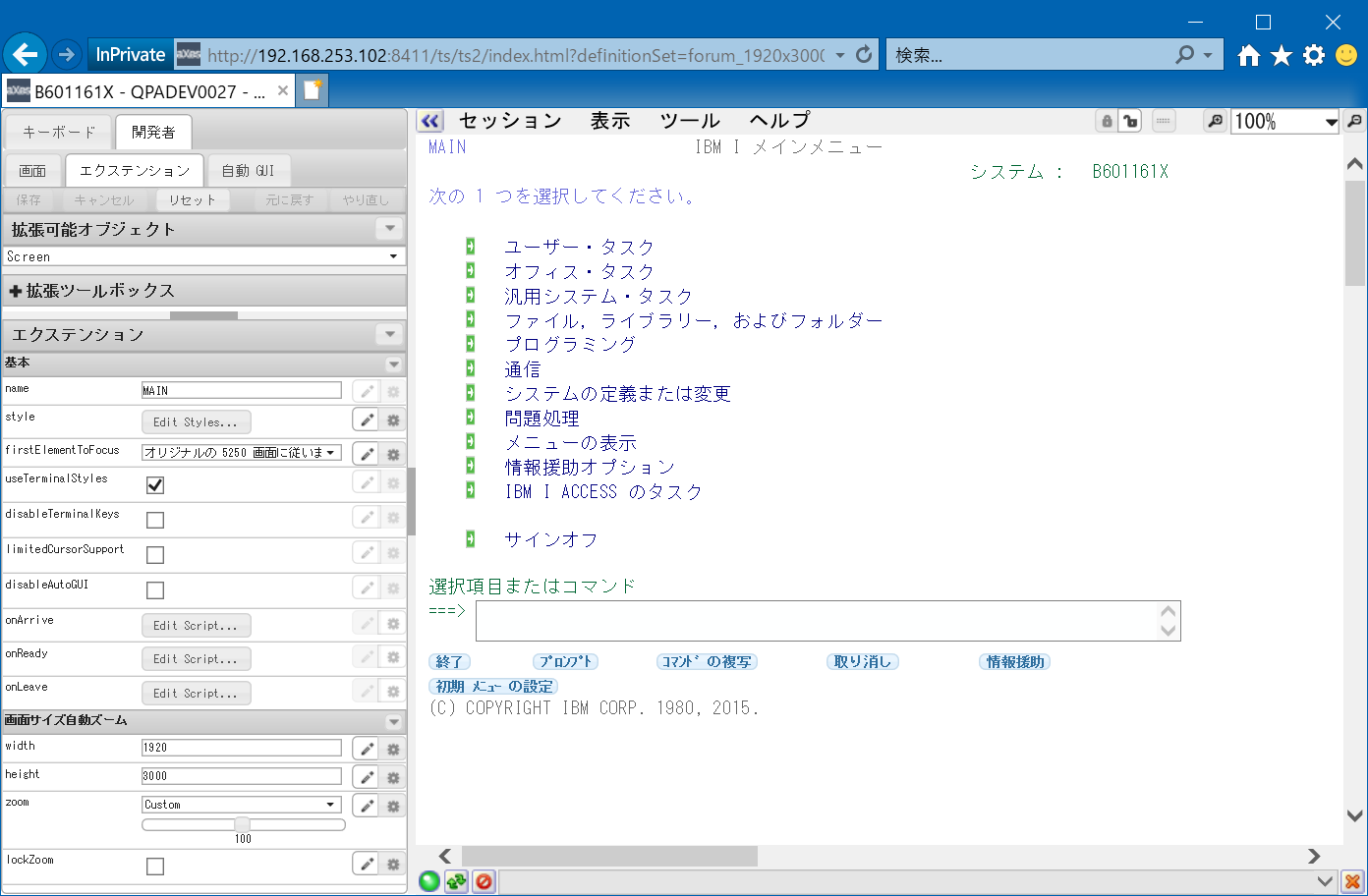Click gear icon for width row
The height and width of the screenshot is (896, 1368).
click(393, 749)
